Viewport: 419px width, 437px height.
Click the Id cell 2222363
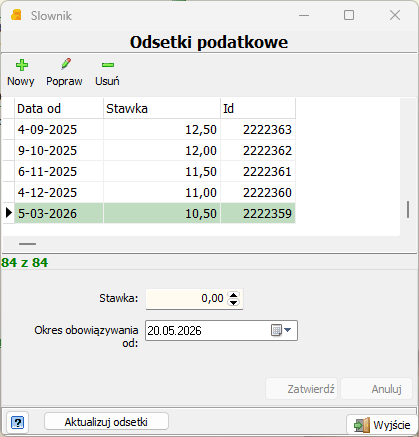pos(258,130)
